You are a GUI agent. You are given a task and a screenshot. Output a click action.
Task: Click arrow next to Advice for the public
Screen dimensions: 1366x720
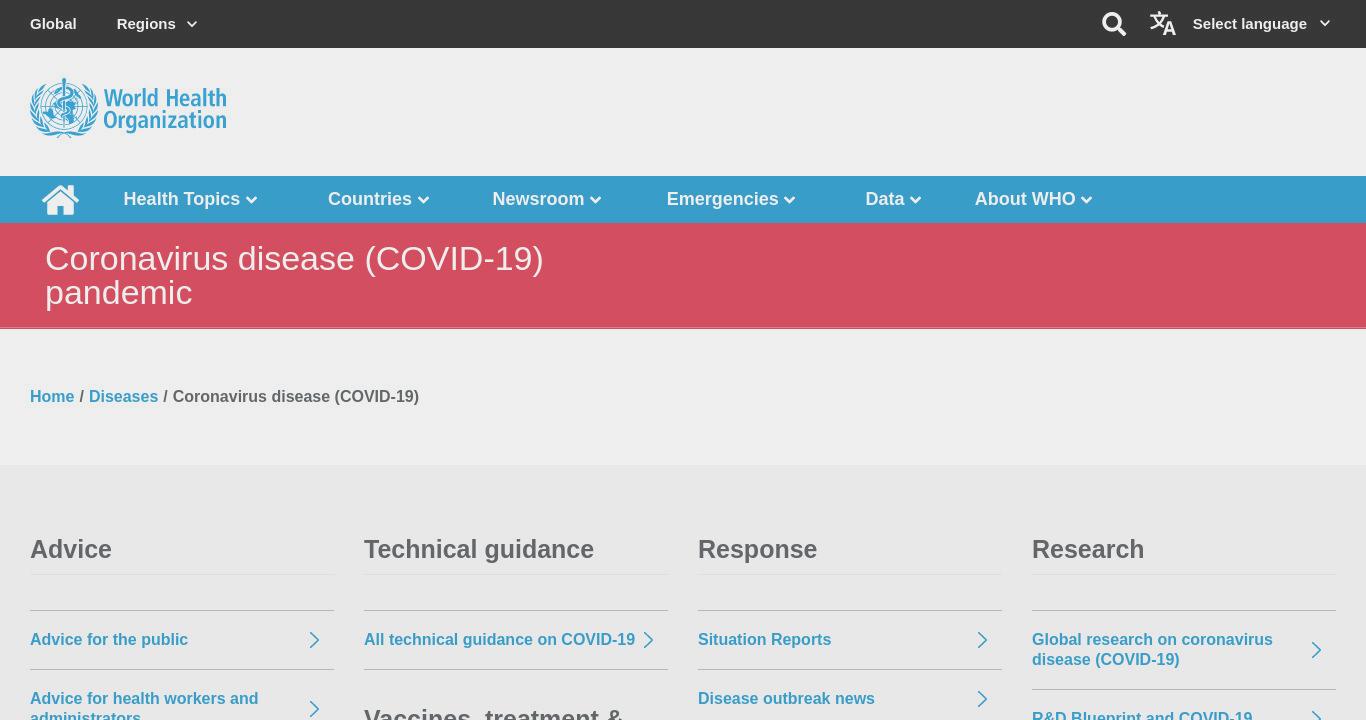(x=314, y=640)
